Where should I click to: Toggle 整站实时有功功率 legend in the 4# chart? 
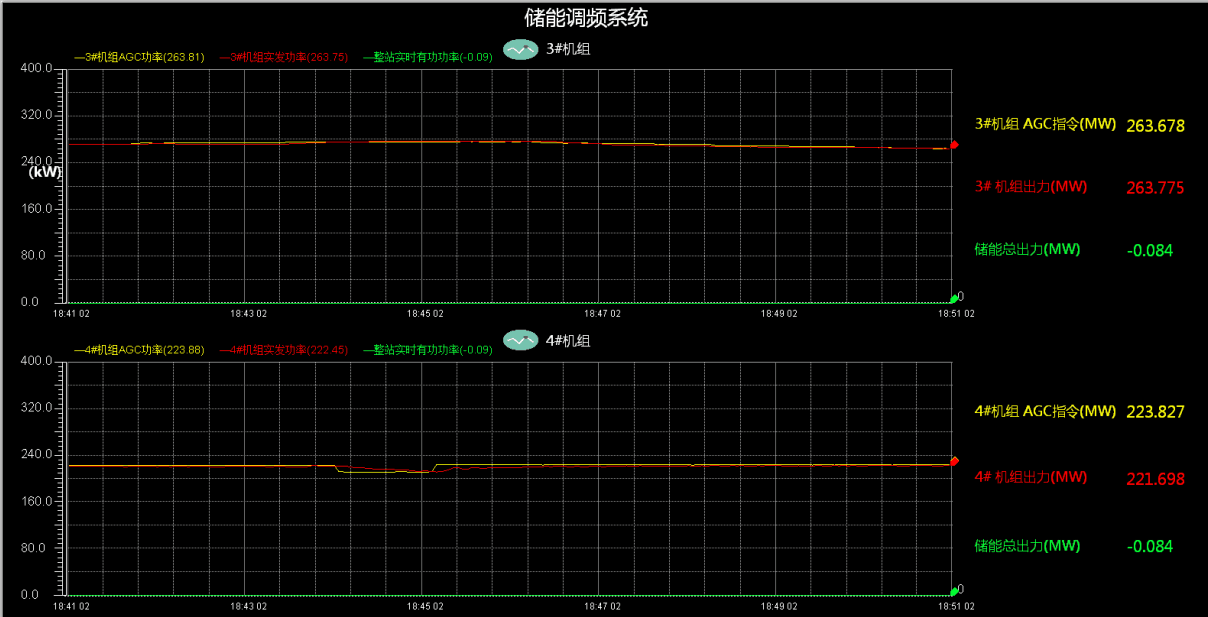point(428,350)
